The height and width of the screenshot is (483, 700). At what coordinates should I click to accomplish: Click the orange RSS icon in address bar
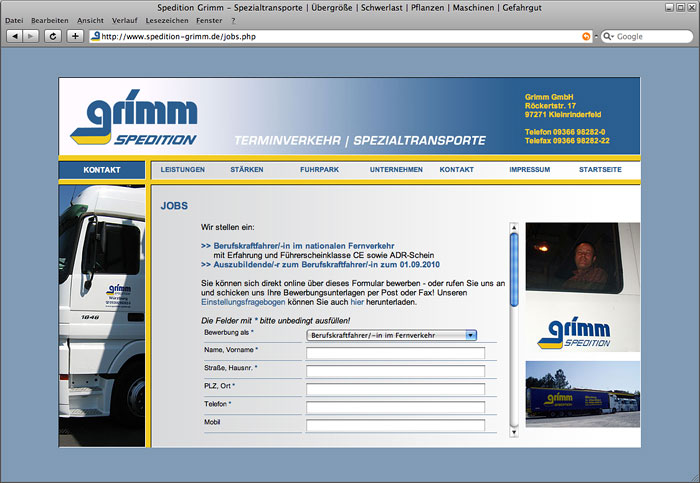coord(586,37)
